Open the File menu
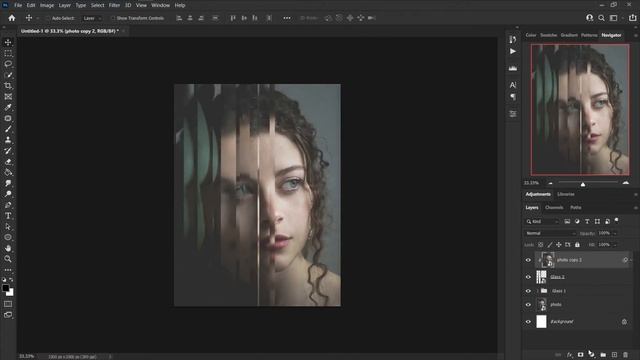 point(18,5)
